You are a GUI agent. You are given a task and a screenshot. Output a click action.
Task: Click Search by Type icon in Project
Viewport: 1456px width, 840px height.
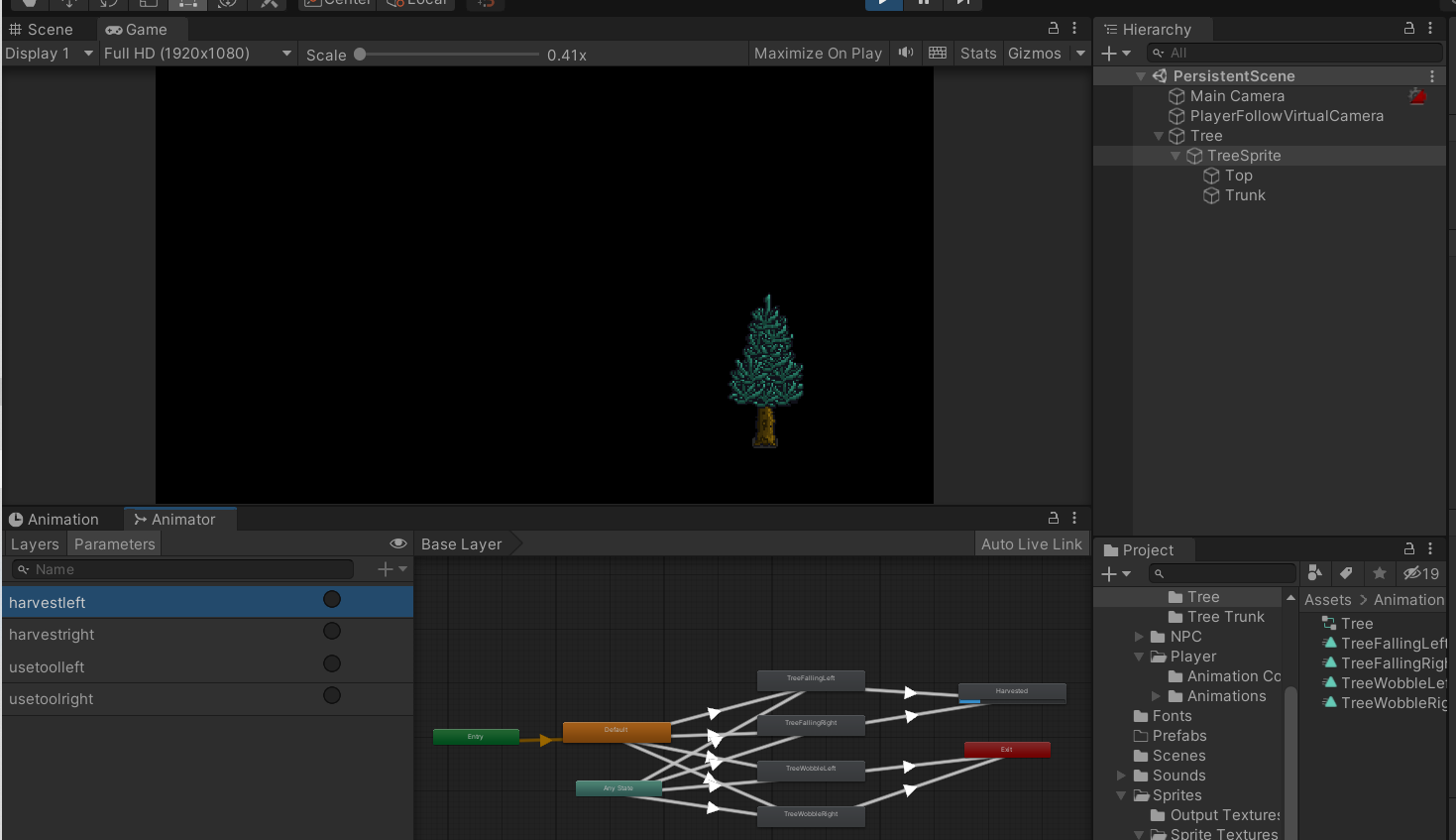coord(1315,573)
